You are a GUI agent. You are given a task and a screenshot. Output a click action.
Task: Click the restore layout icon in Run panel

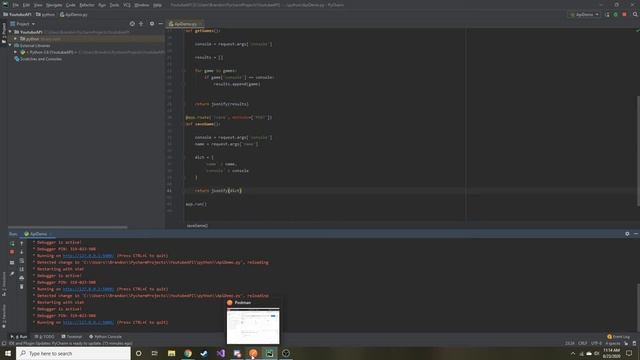click(x=12, y=262)
